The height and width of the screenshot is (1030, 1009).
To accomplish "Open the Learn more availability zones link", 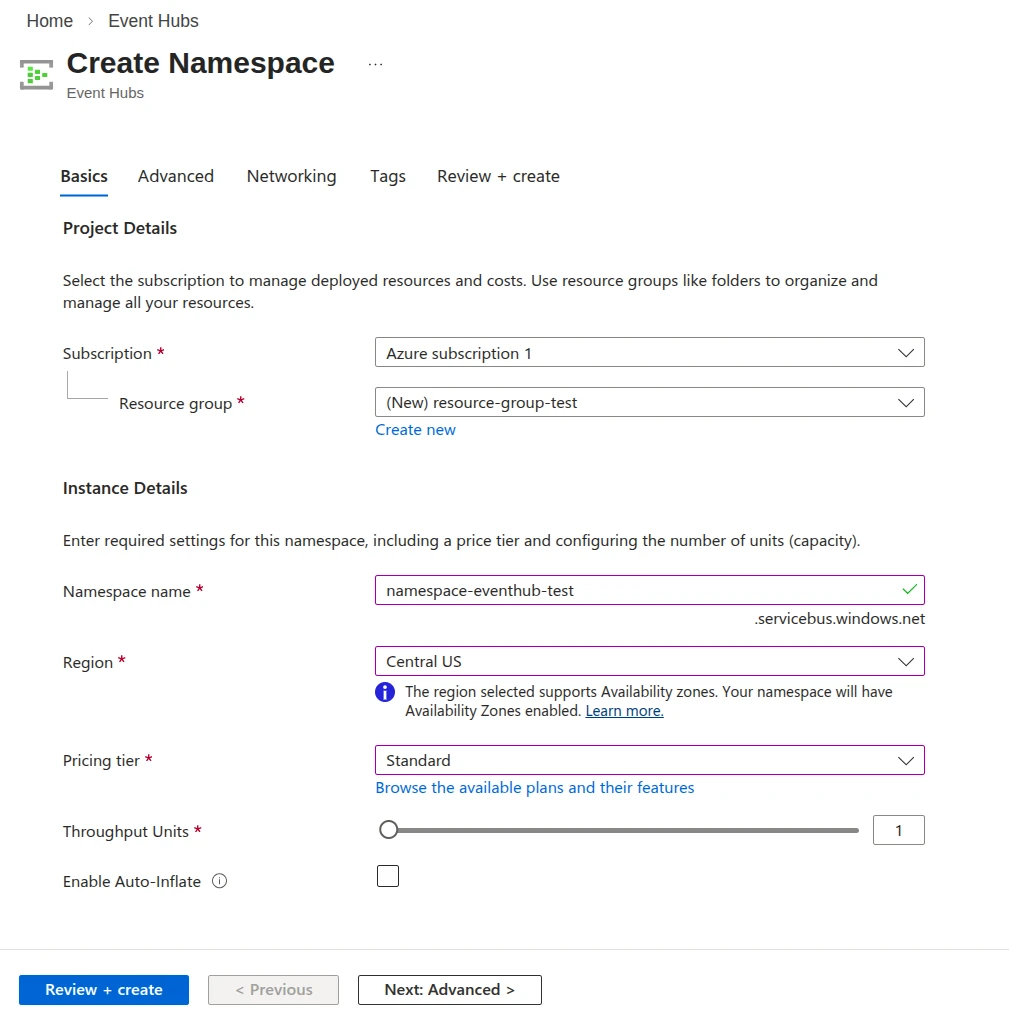I will coord(624,711).
